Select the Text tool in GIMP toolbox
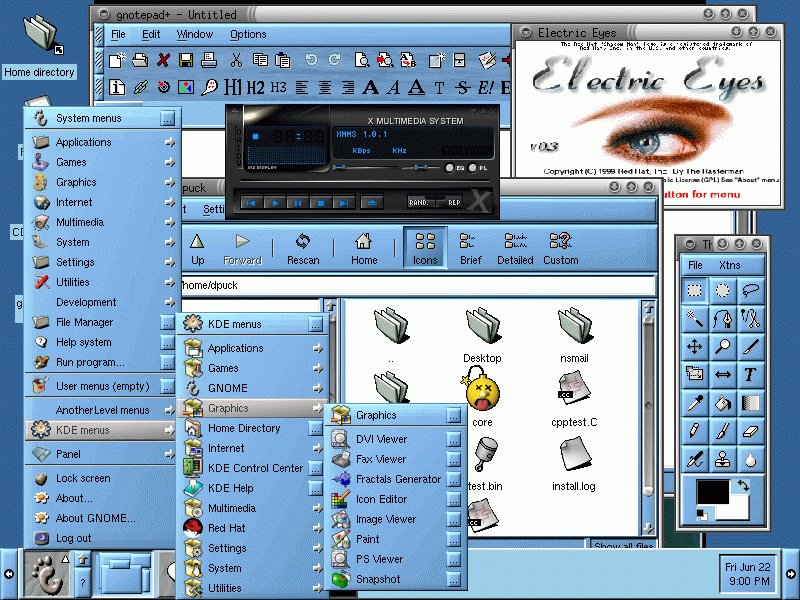The height and width of the screenshot is (600, 800). click(x=751, y=375)
